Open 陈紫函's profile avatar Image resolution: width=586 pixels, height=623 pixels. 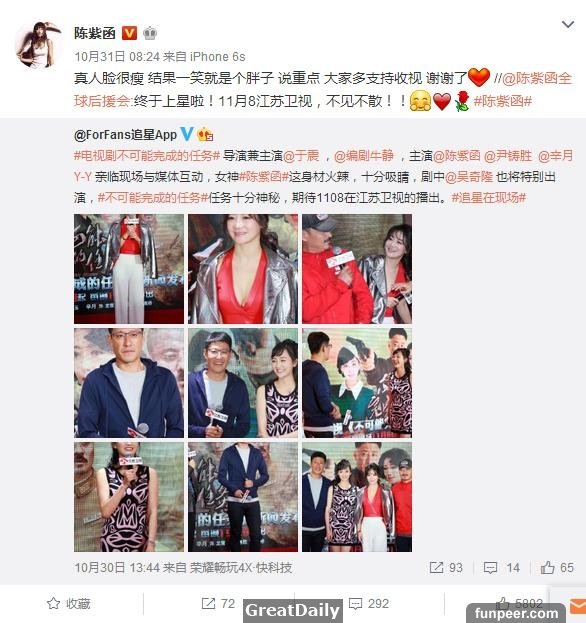[39, 44]
